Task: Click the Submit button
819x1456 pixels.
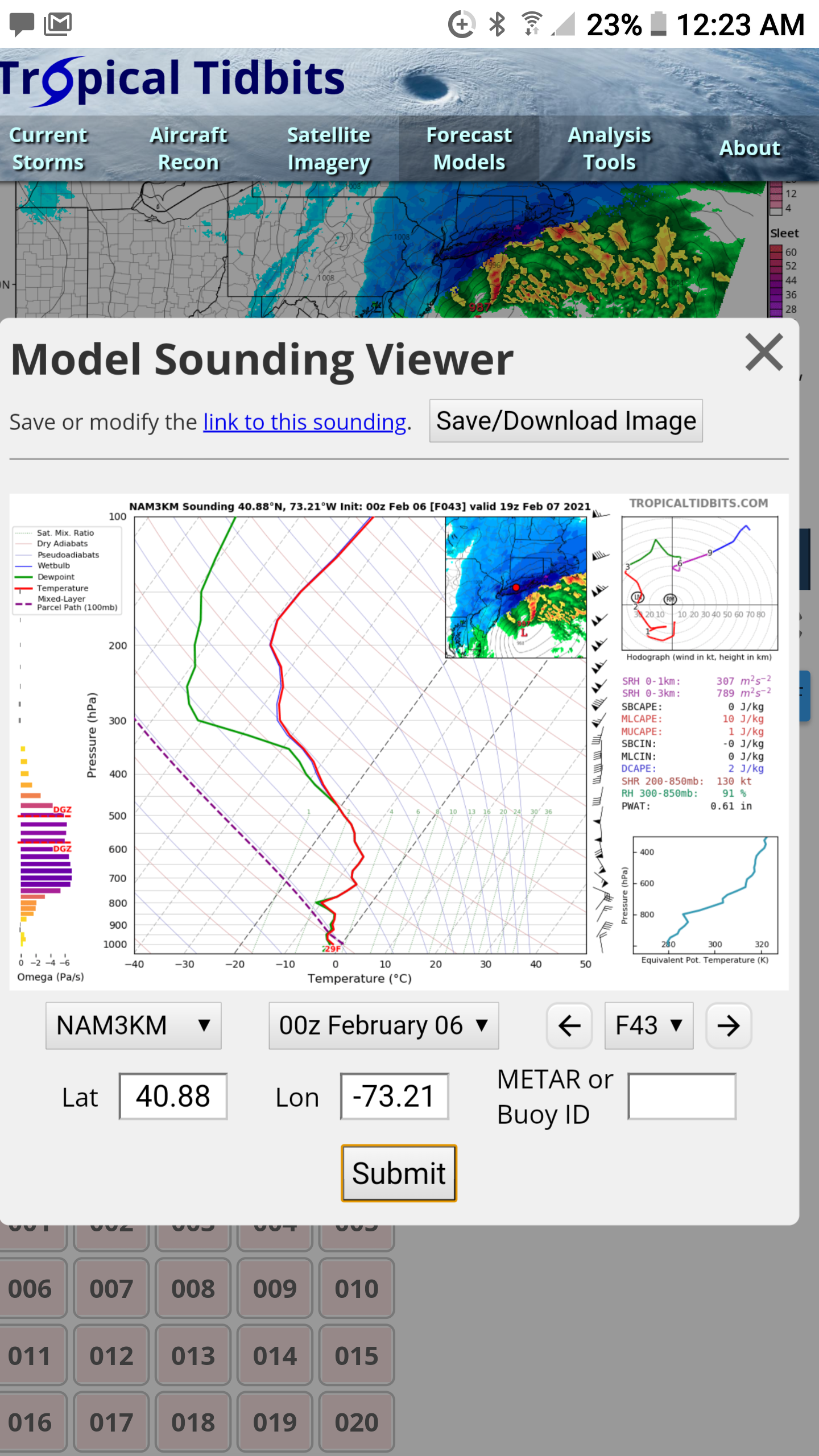Action: coord(399,1173)
